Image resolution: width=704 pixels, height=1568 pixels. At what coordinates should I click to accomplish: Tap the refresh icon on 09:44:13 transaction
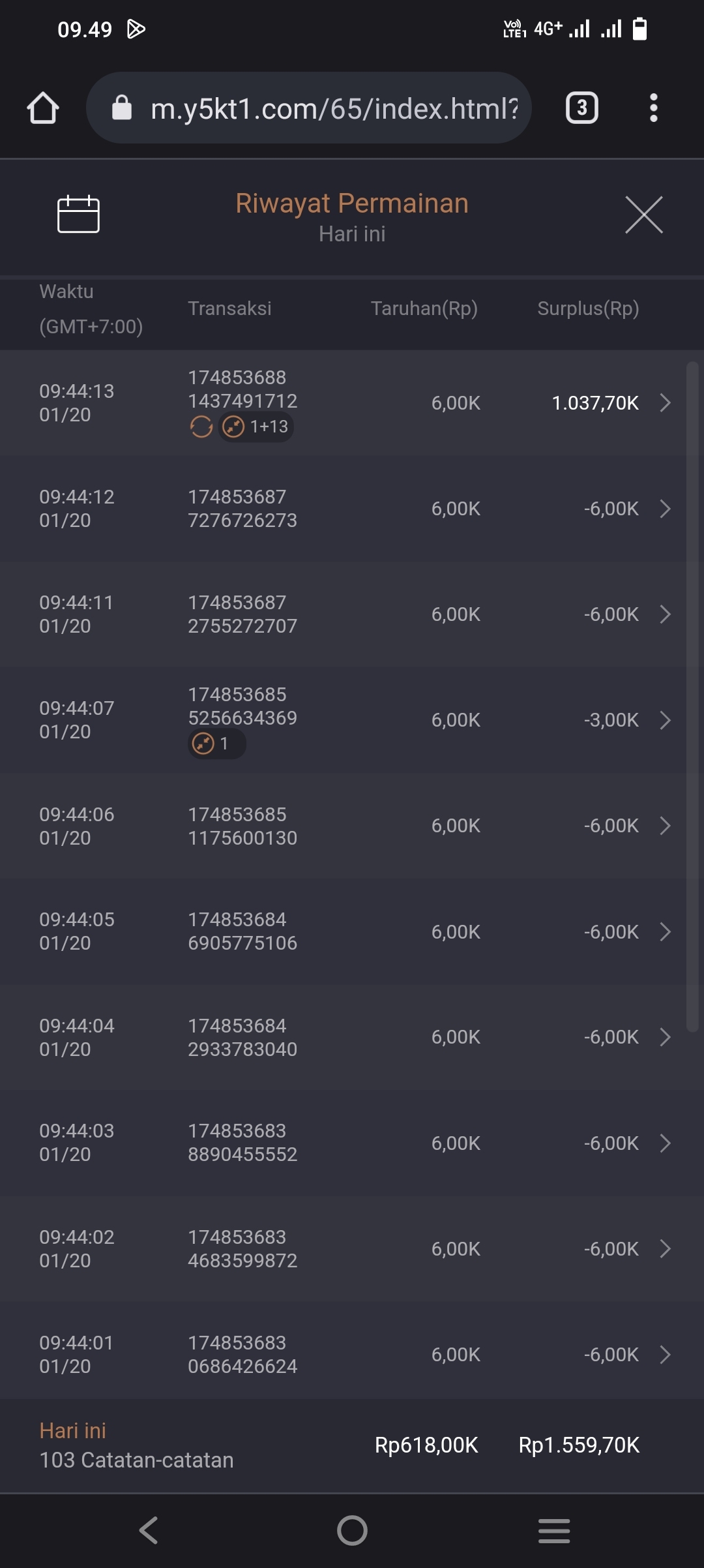tap(201, 427)
